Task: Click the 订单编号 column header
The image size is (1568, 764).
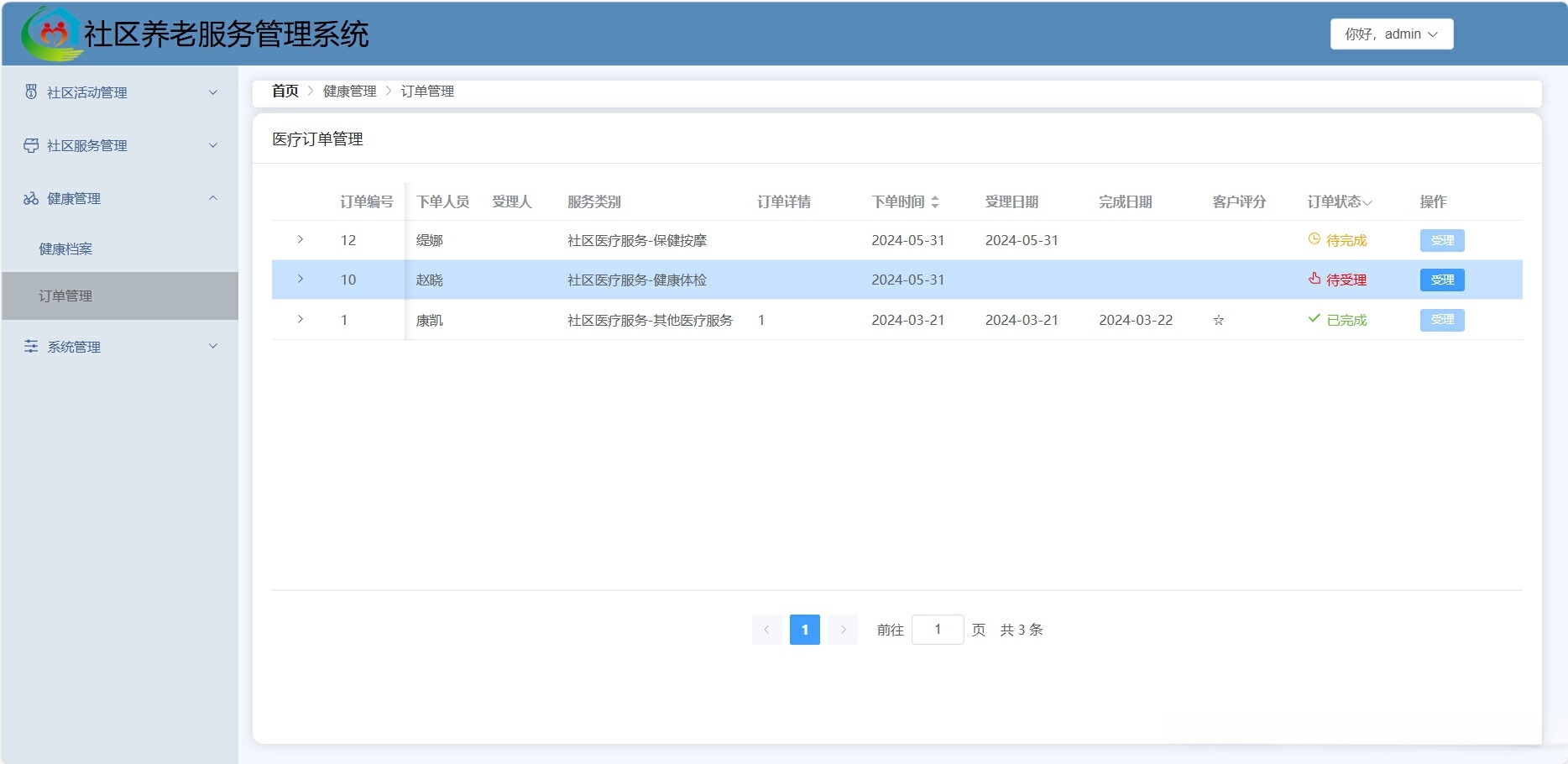Action: point(367,201)
